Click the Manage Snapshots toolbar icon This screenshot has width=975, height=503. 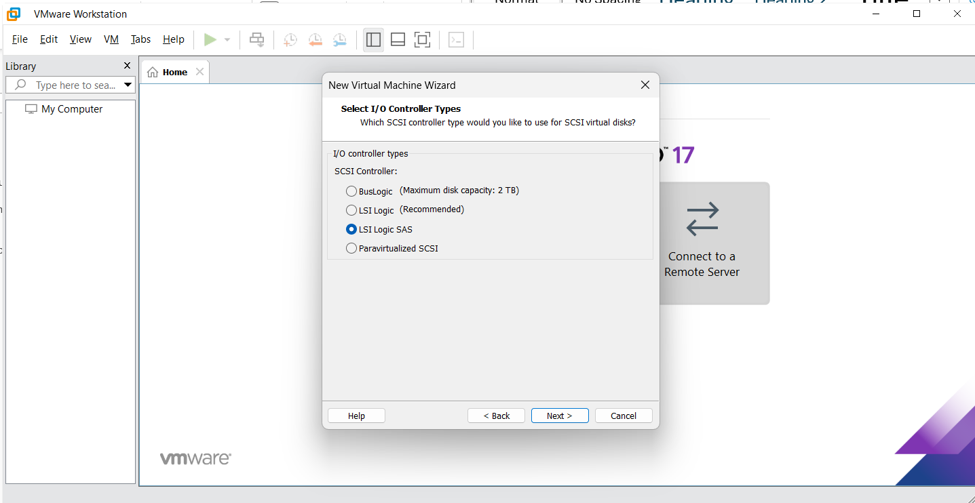point(340,40)
